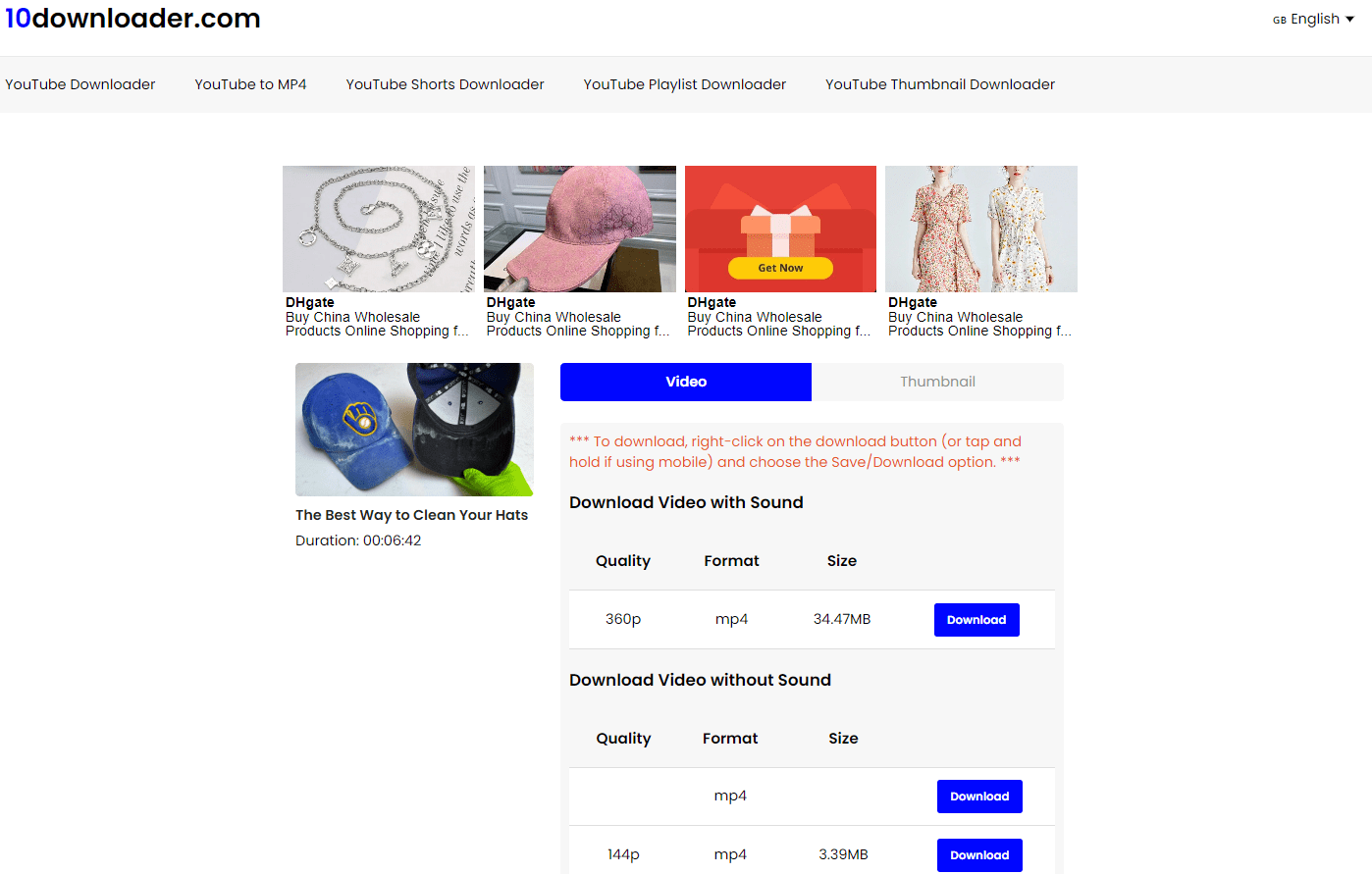1372x874 pixels.
Task: Open YouTube Thumbnail Downloader page
Action: pos(940,84)
